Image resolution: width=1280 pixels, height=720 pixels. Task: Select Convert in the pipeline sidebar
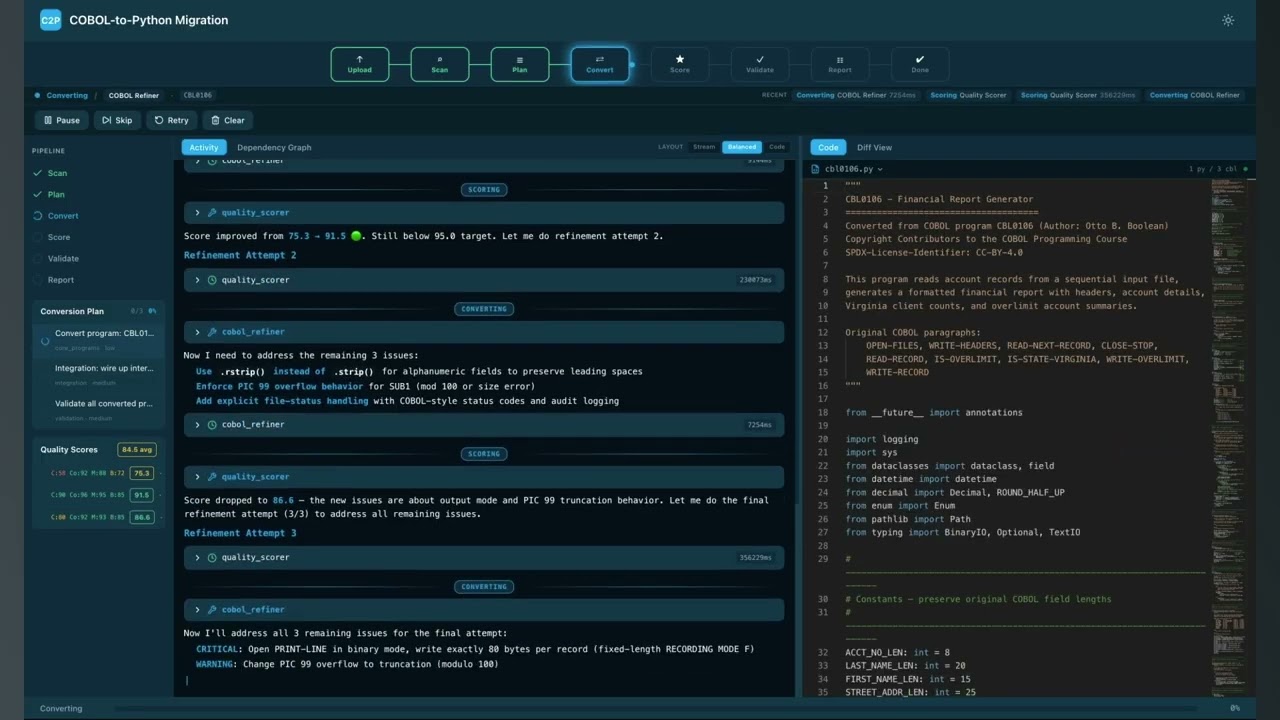[63, 216]
